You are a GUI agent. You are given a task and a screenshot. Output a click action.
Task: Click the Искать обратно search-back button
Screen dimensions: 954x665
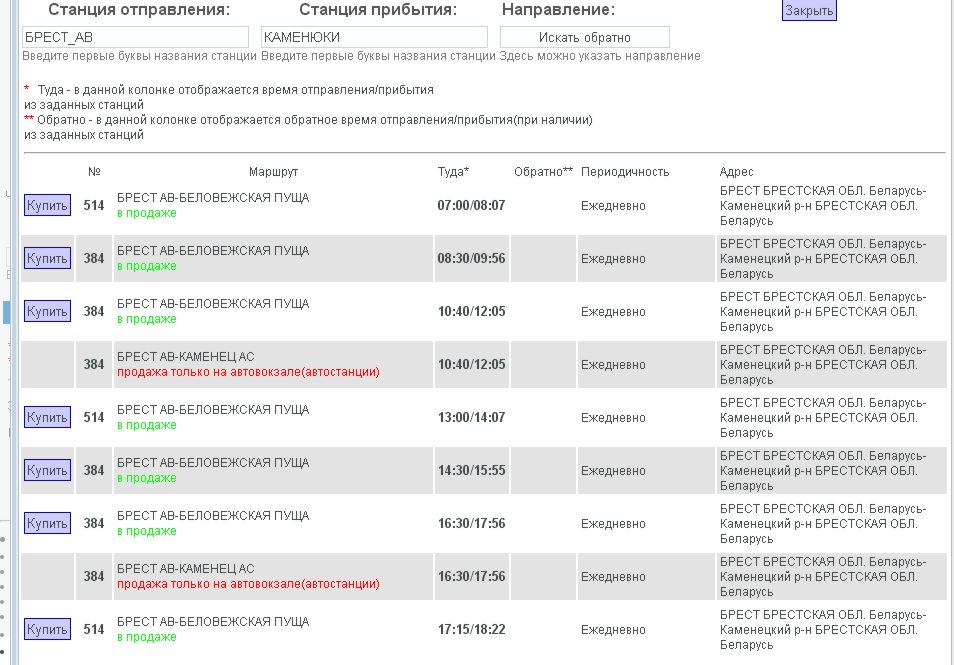(x=585, y=37)
